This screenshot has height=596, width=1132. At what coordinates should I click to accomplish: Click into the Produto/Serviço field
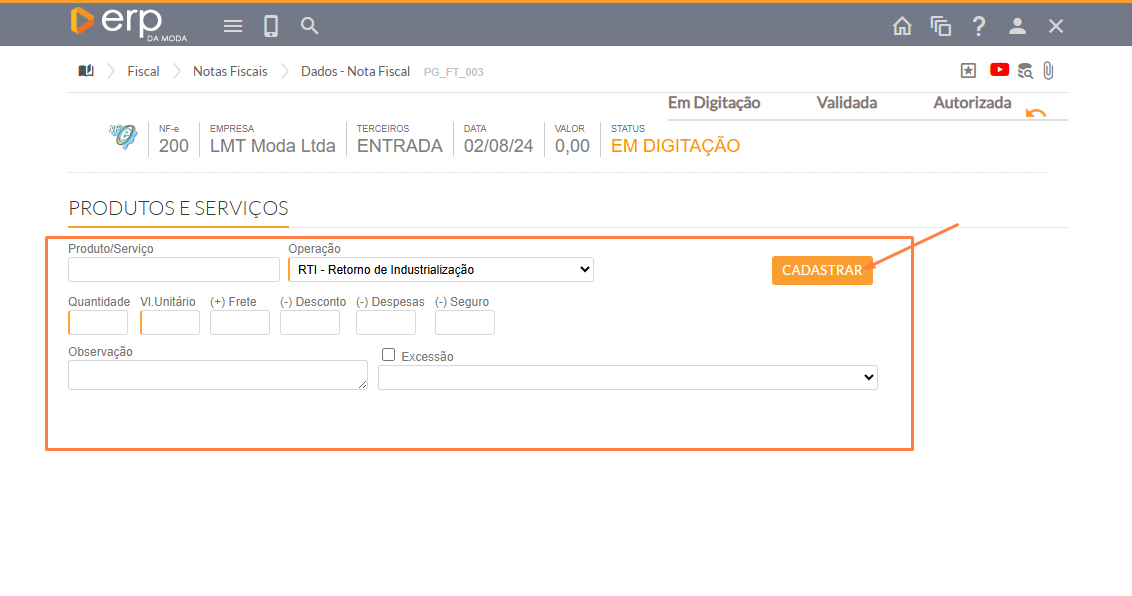coord(174,270)
